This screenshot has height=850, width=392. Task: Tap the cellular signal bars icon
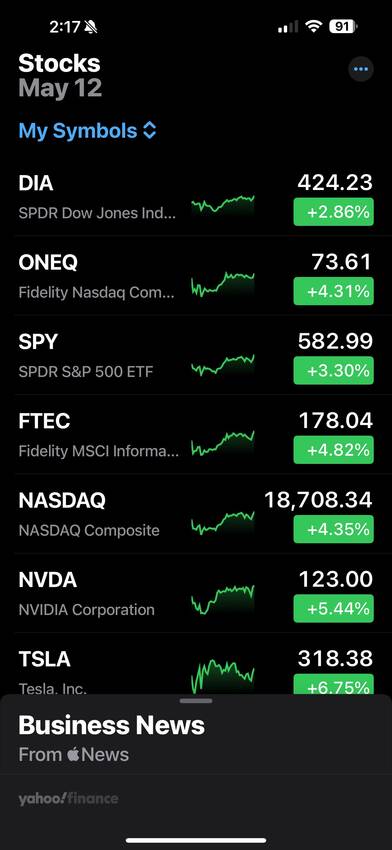click(x=288, y=27)
